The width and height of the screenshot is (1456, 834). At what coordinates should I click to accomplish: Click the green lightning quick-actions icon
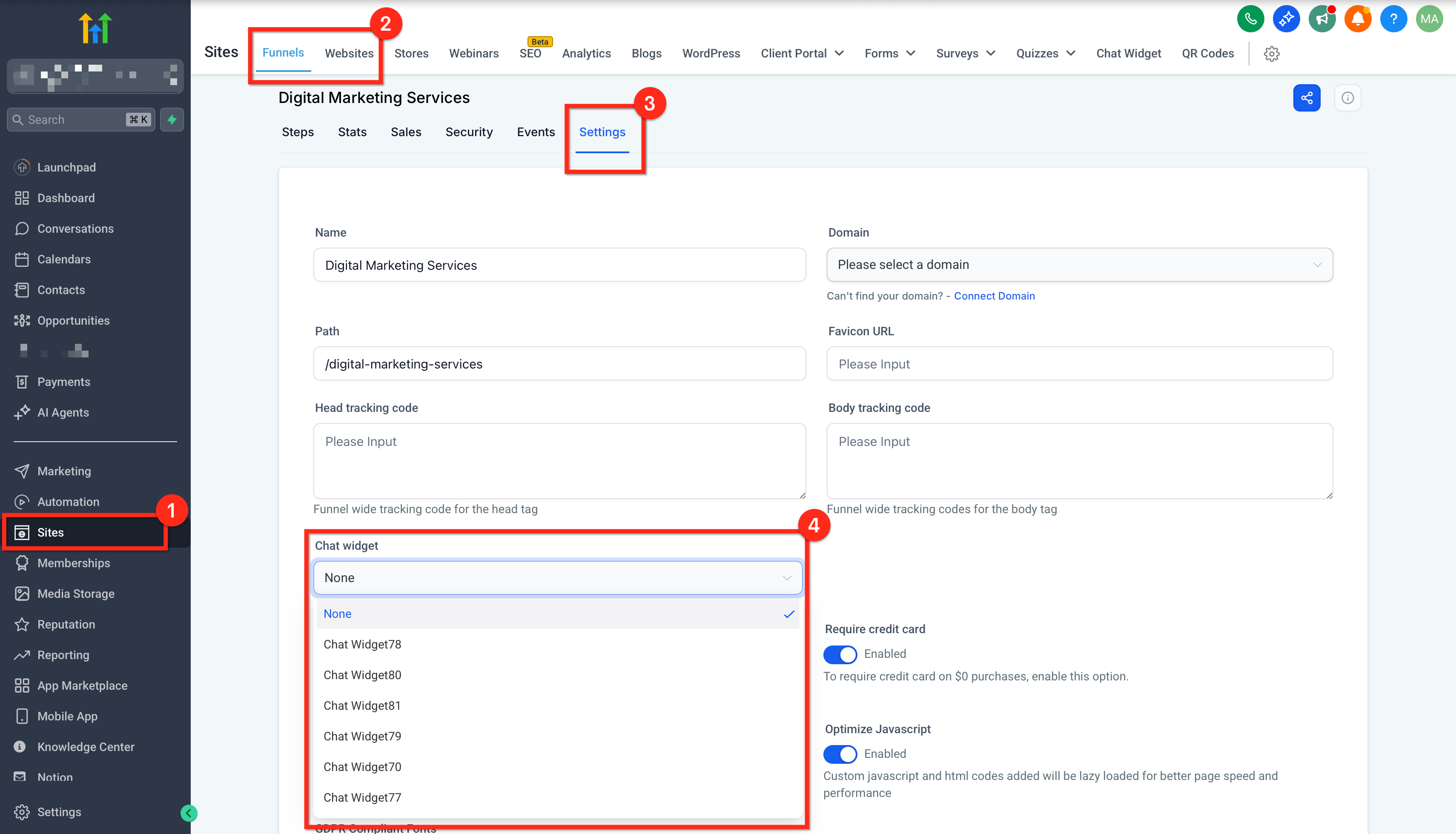click(172, 120)
